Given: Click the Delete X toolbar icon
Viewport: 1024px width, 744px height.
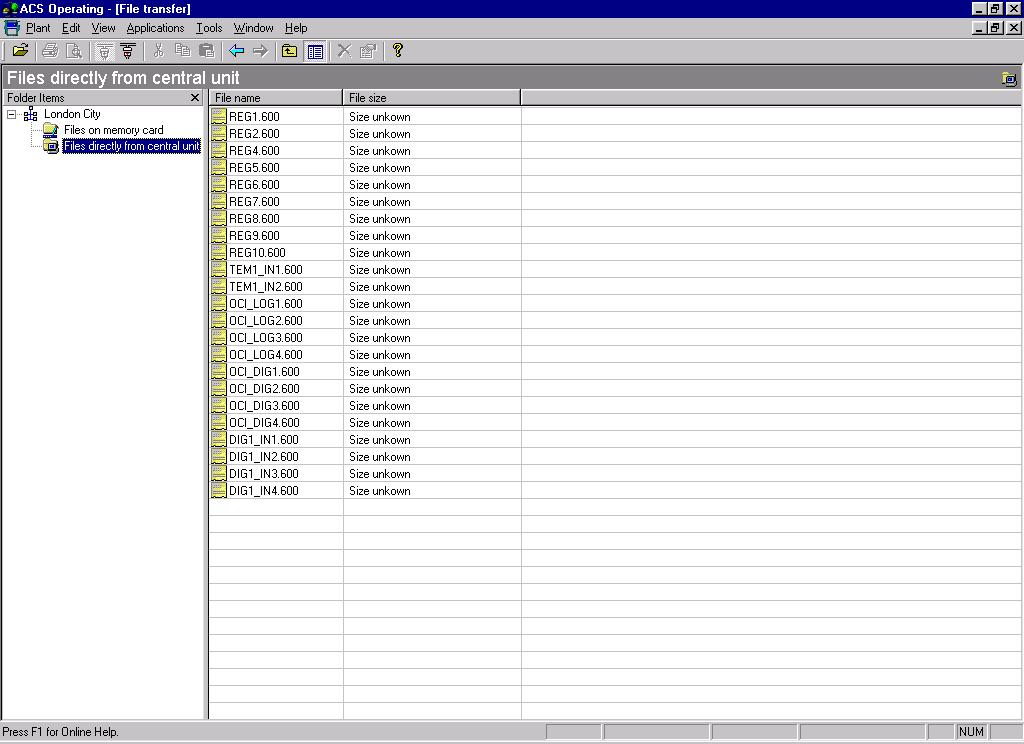Looking at the screenshot, I should point(344,50).
